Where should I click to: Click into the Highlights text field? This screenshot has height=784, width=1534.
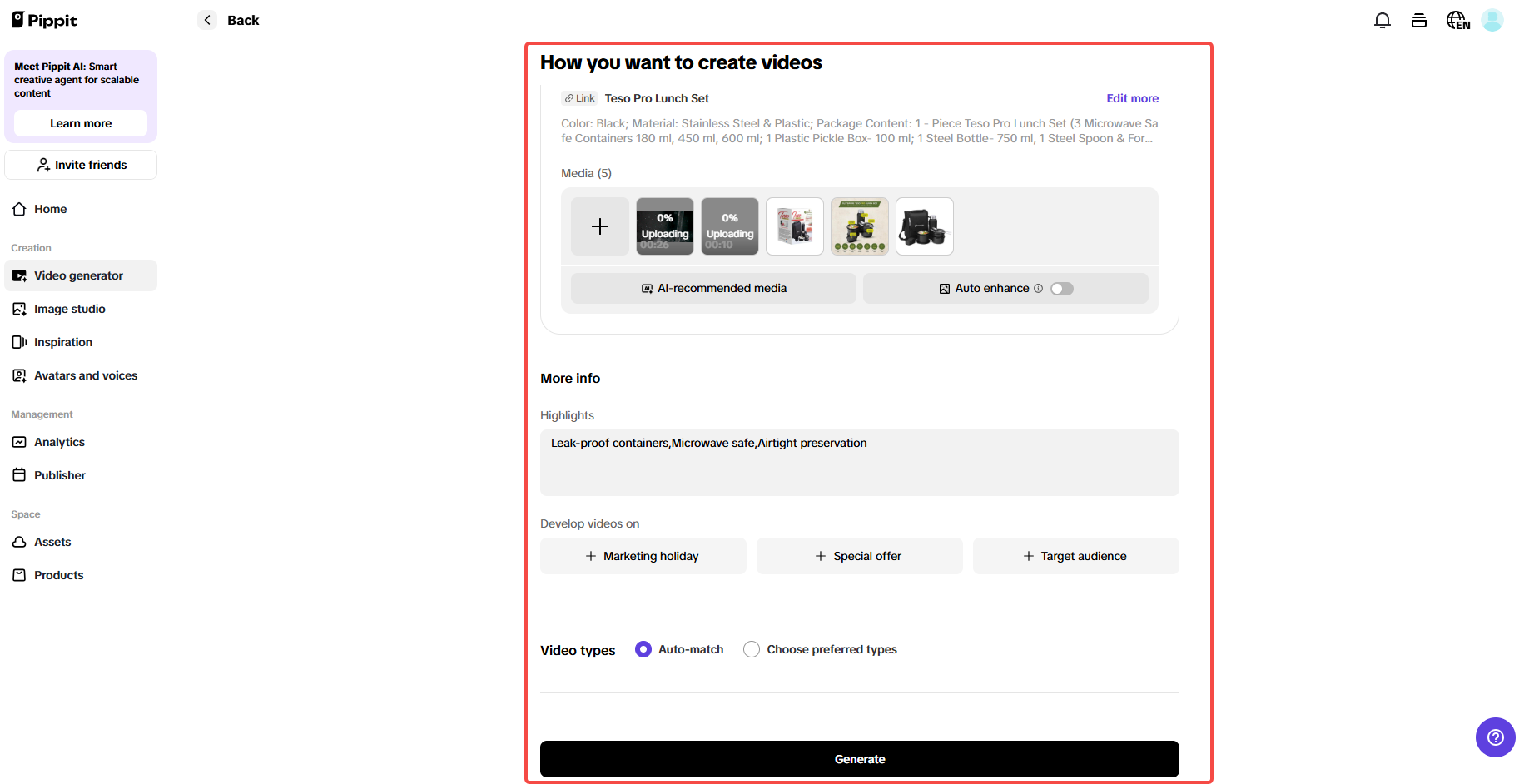pos(860,463)
